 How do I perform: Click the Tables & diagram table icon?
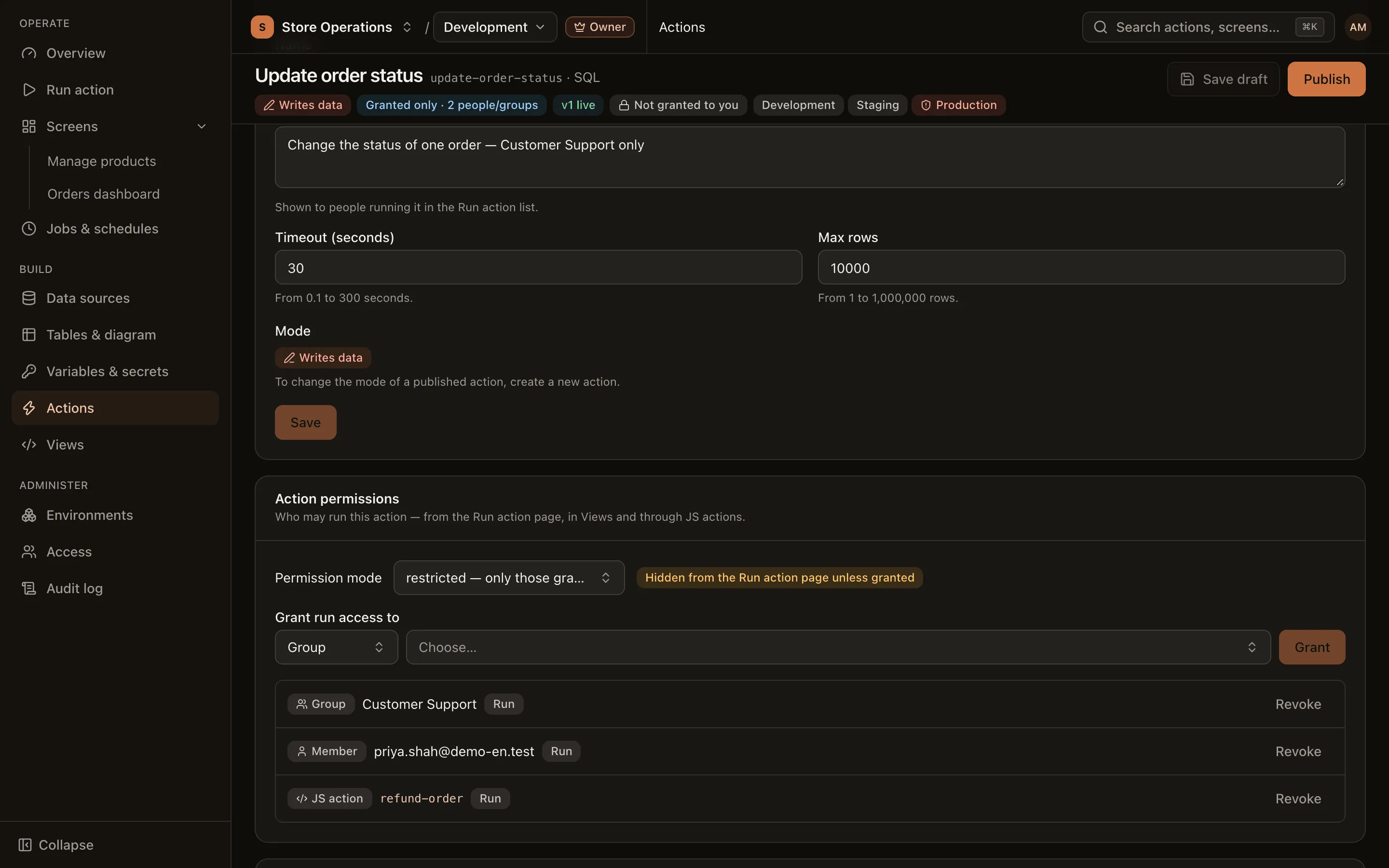tap(29, 335)
